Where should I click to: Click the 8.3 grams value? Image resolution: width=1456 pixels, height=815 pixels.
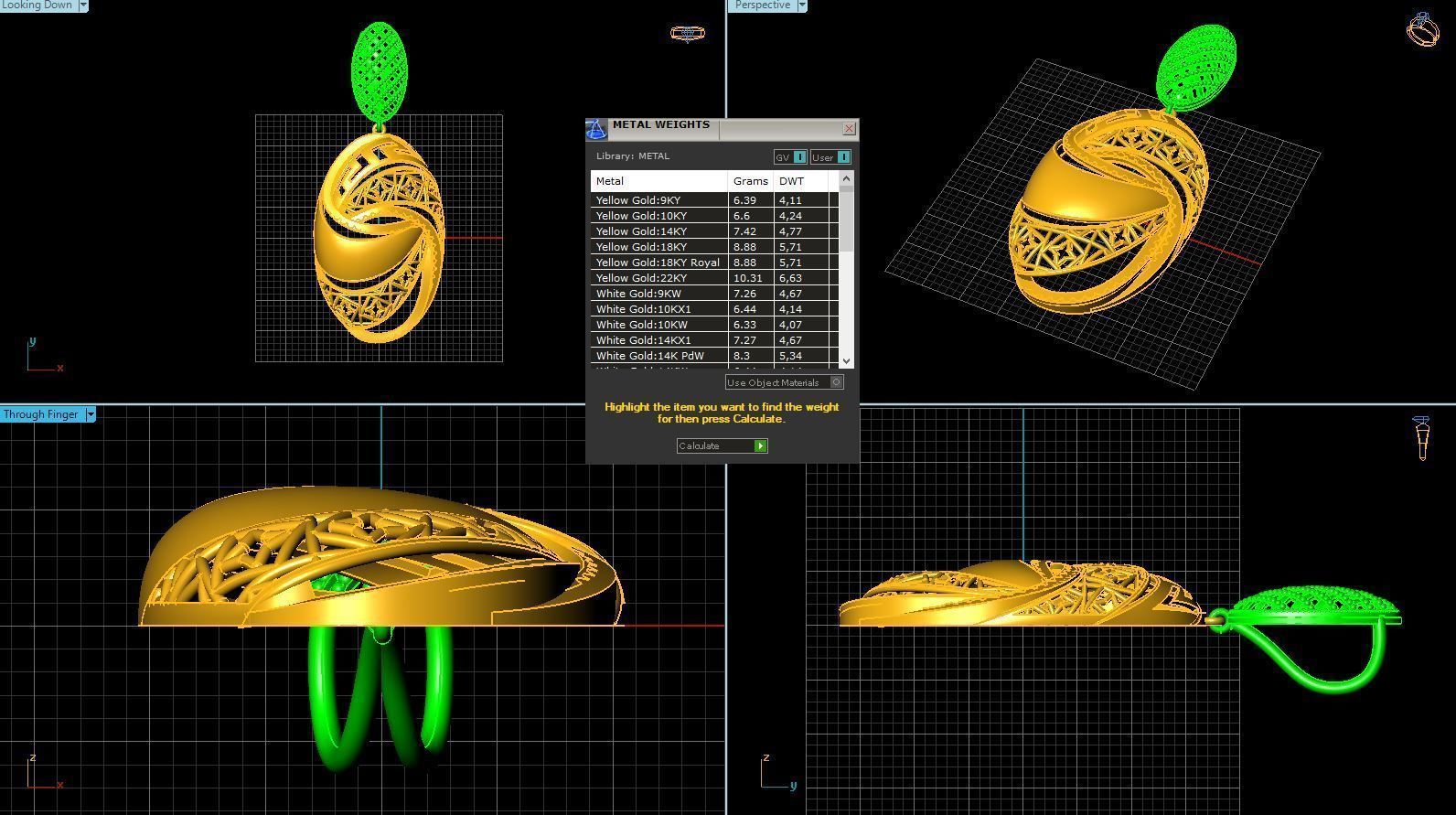click(741, 356)
